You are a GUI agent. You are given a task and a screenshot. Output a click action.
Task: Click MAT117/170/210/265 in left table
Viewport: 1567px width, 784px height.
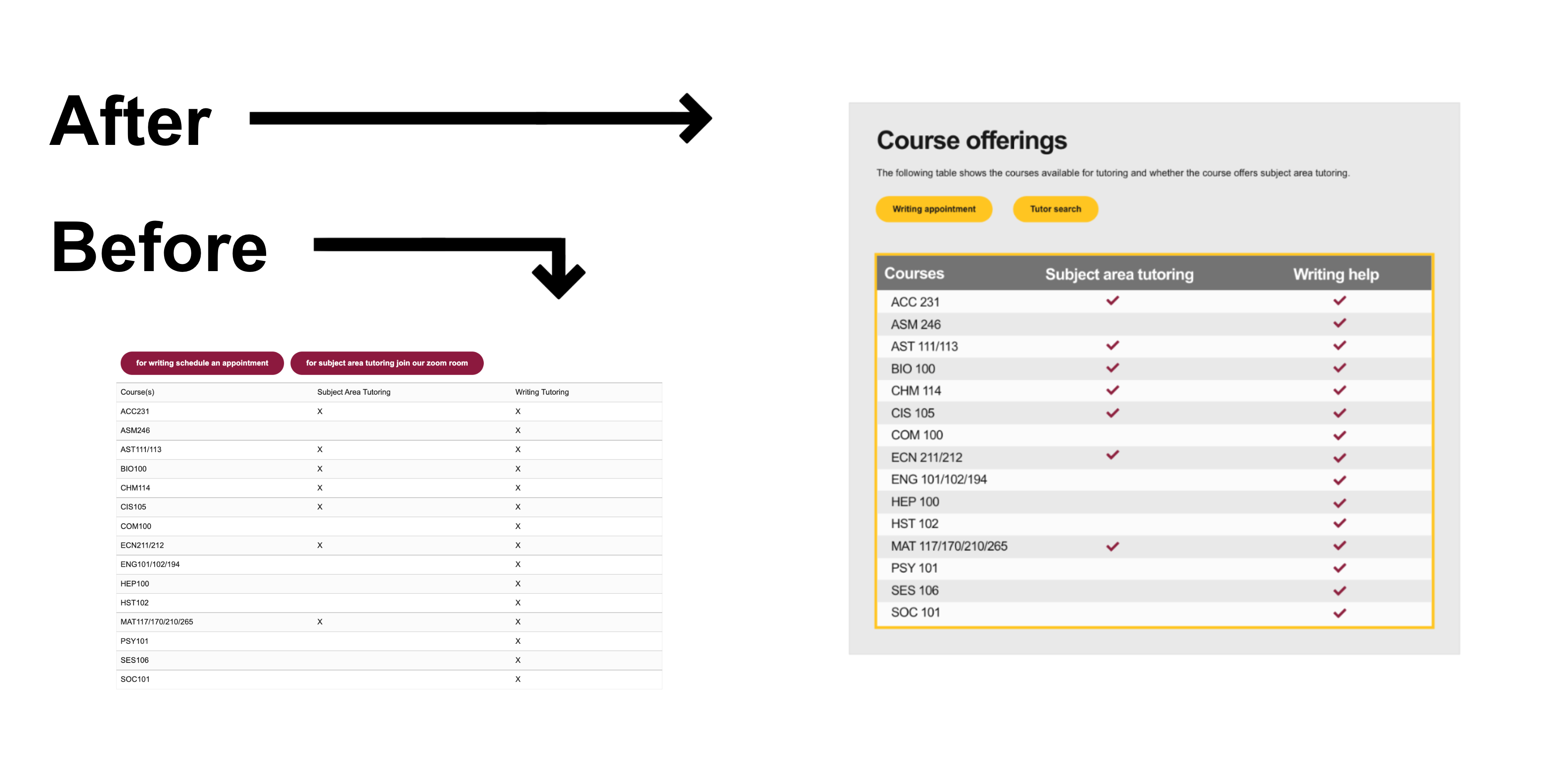[156, 622]
